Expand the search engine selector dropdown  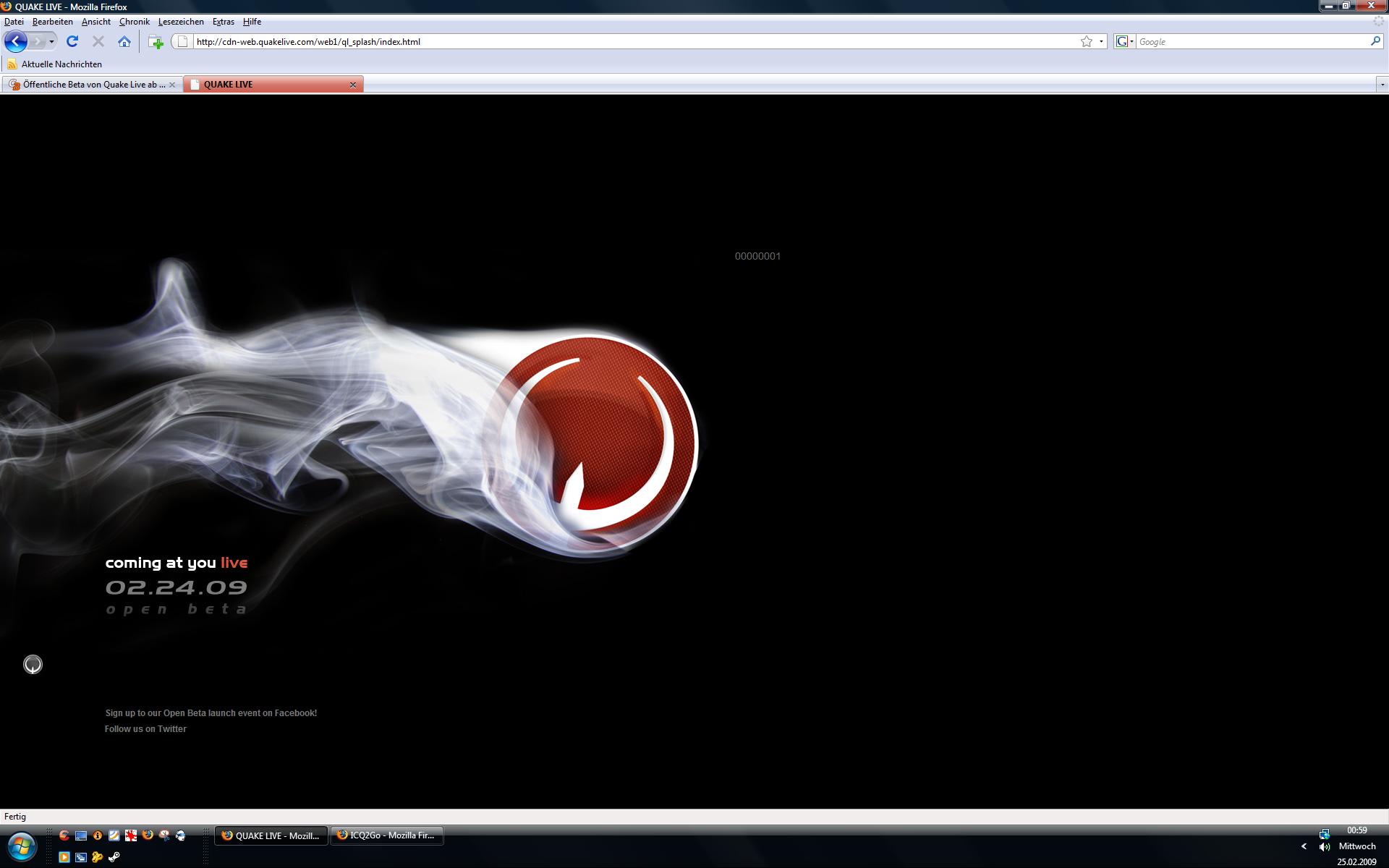click(x=1131, y=41)
